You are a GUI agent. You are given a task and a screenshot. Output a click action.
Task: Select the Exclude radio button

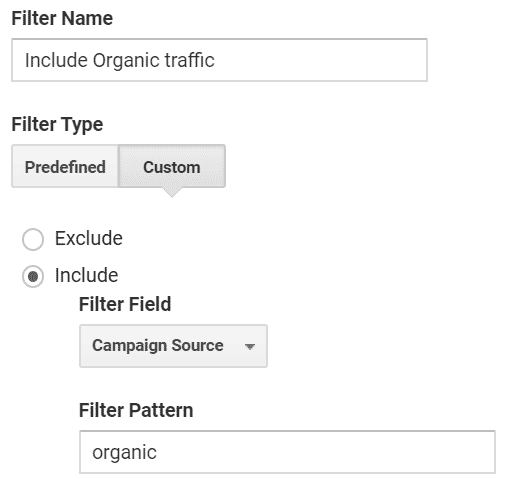pos(33,239)
